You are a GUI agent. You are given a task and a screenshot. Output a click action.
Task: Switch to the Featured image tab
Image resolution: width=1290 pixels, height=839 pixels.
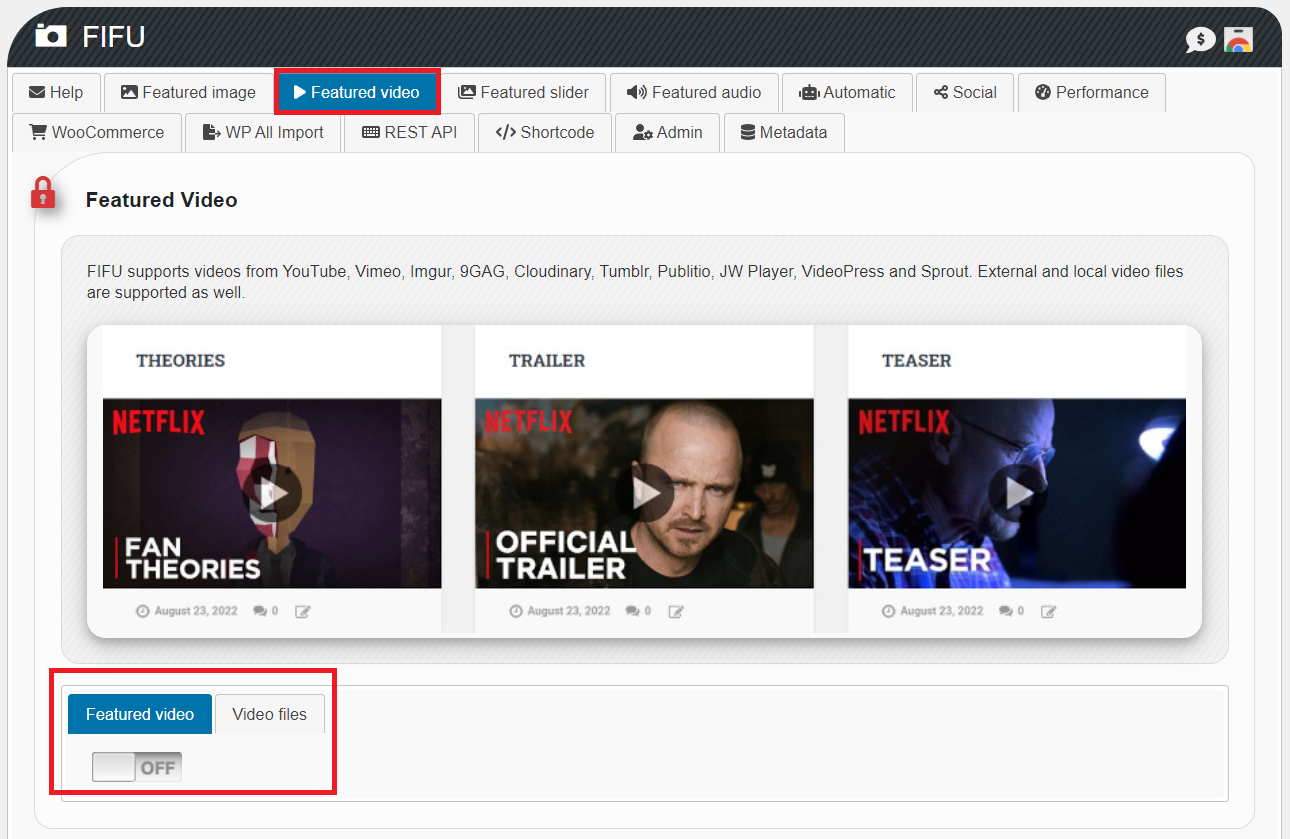(188, 93)
